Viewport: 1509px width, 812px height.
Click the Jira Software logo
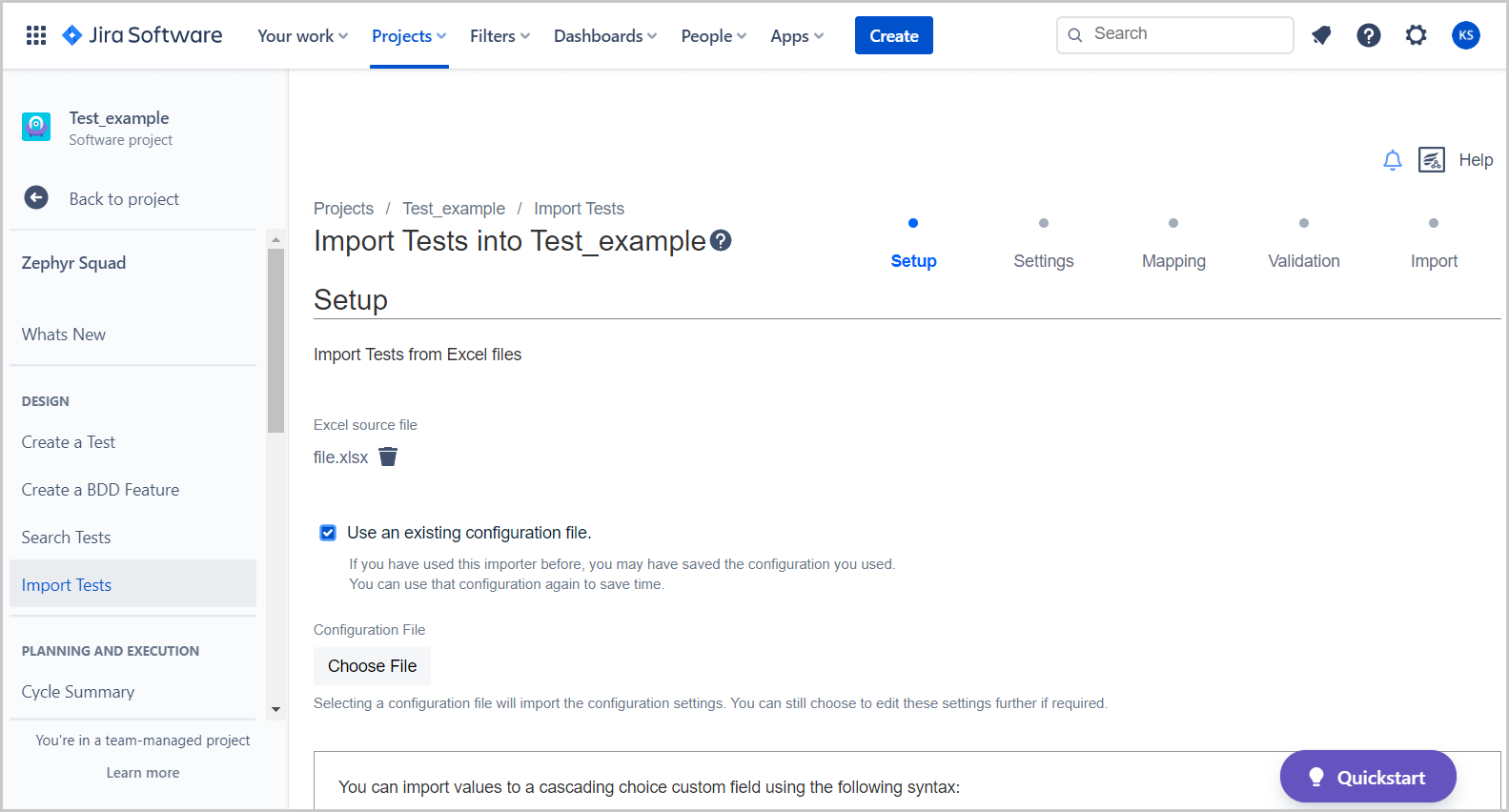142,35
